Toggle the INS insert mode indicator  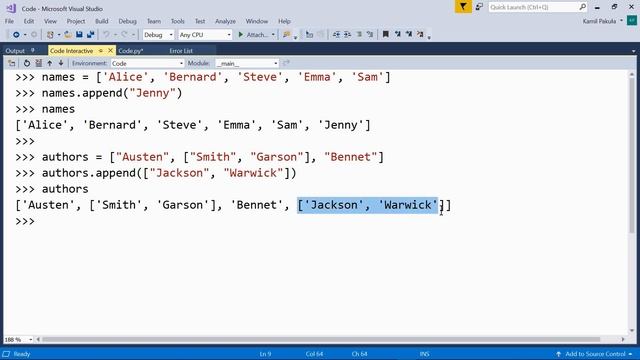click(424, 354)
